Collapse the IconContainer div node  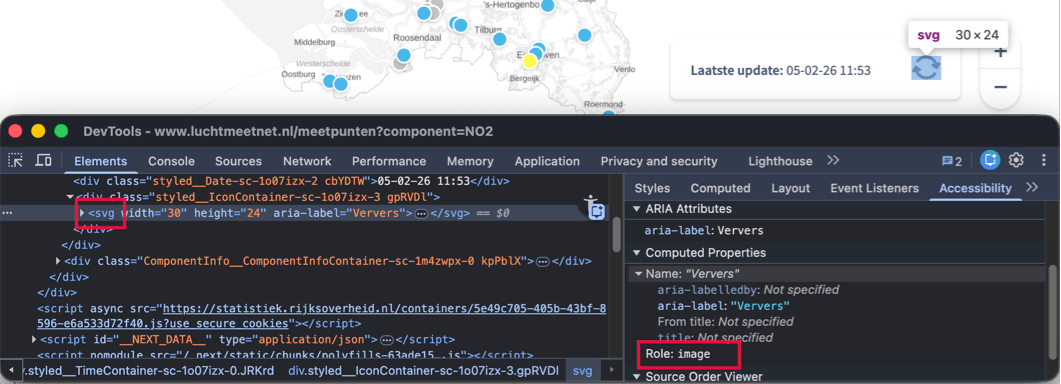(70, 197)
